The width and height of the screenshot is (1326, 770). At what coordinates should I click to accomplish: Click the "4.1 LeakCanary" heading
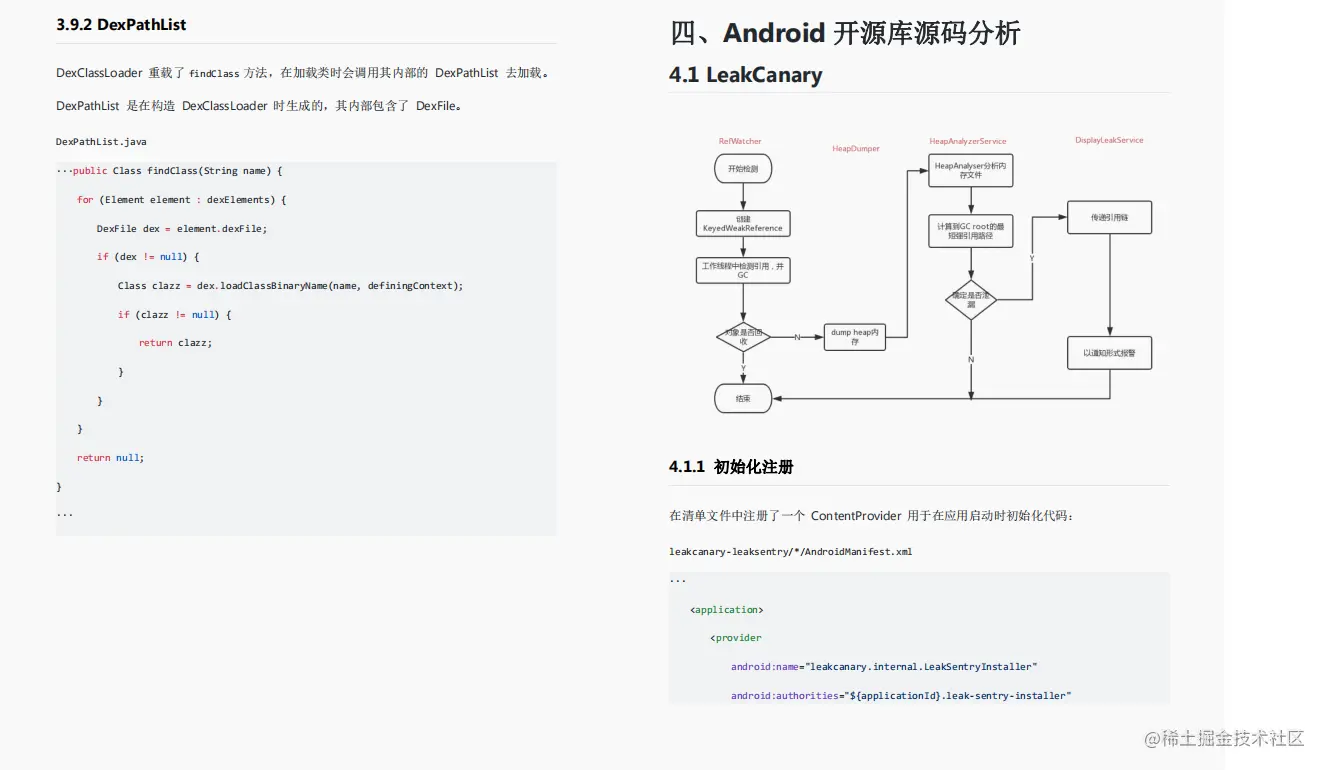746,75
